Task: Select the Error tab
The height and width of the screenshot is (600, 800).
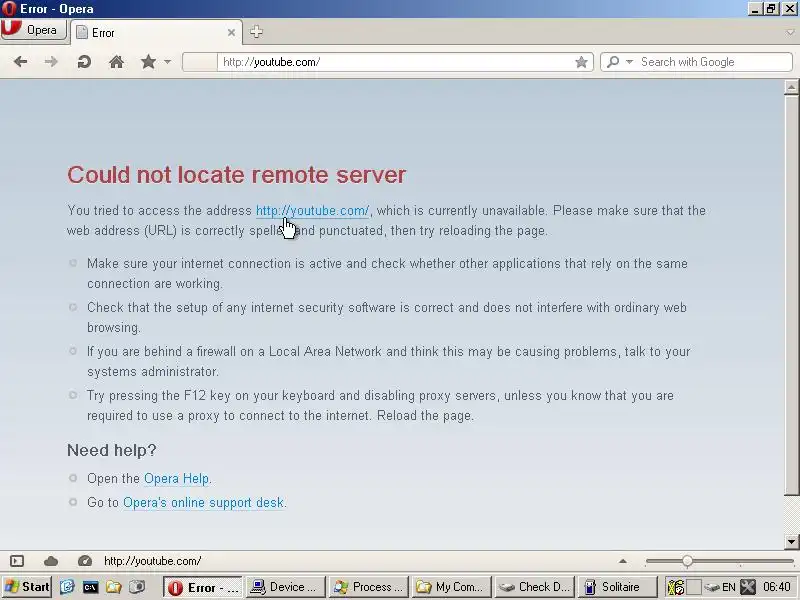Action: point(156,33)
